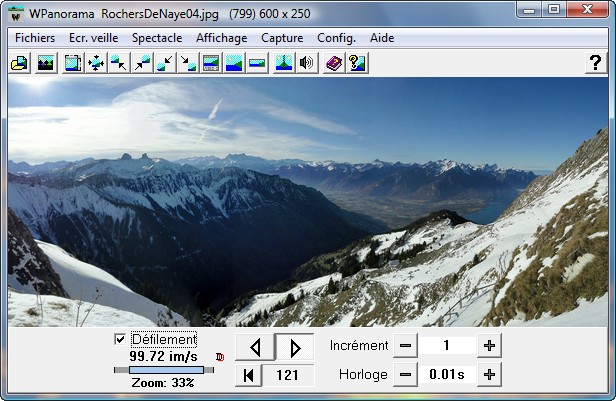Click the landscape icon with a bar along the bottom
The image size is (616, 401).
pos(211,63)
